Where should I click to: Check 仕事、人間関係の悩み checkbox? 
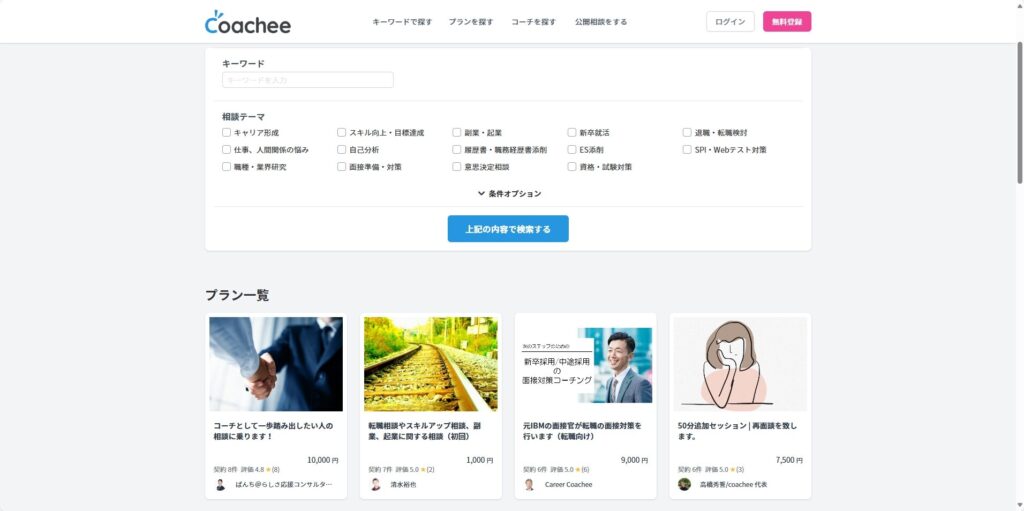click(x=227, y=149)
